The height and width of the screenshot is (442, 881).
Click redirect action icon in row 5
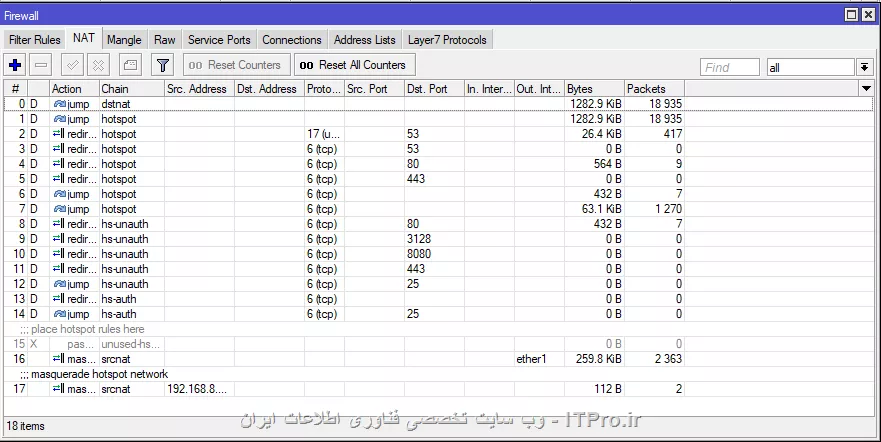tap(58, 179)
